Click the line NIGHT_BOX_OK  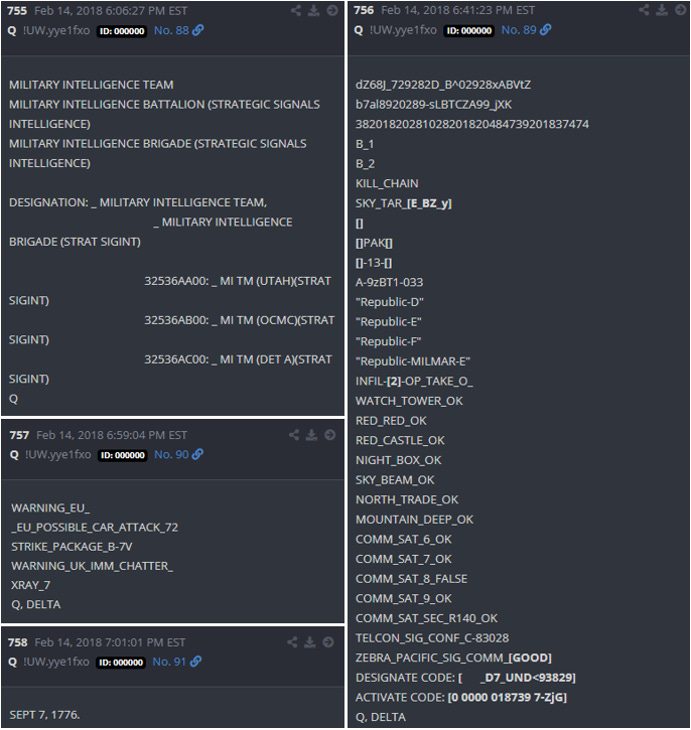[399, 460]
